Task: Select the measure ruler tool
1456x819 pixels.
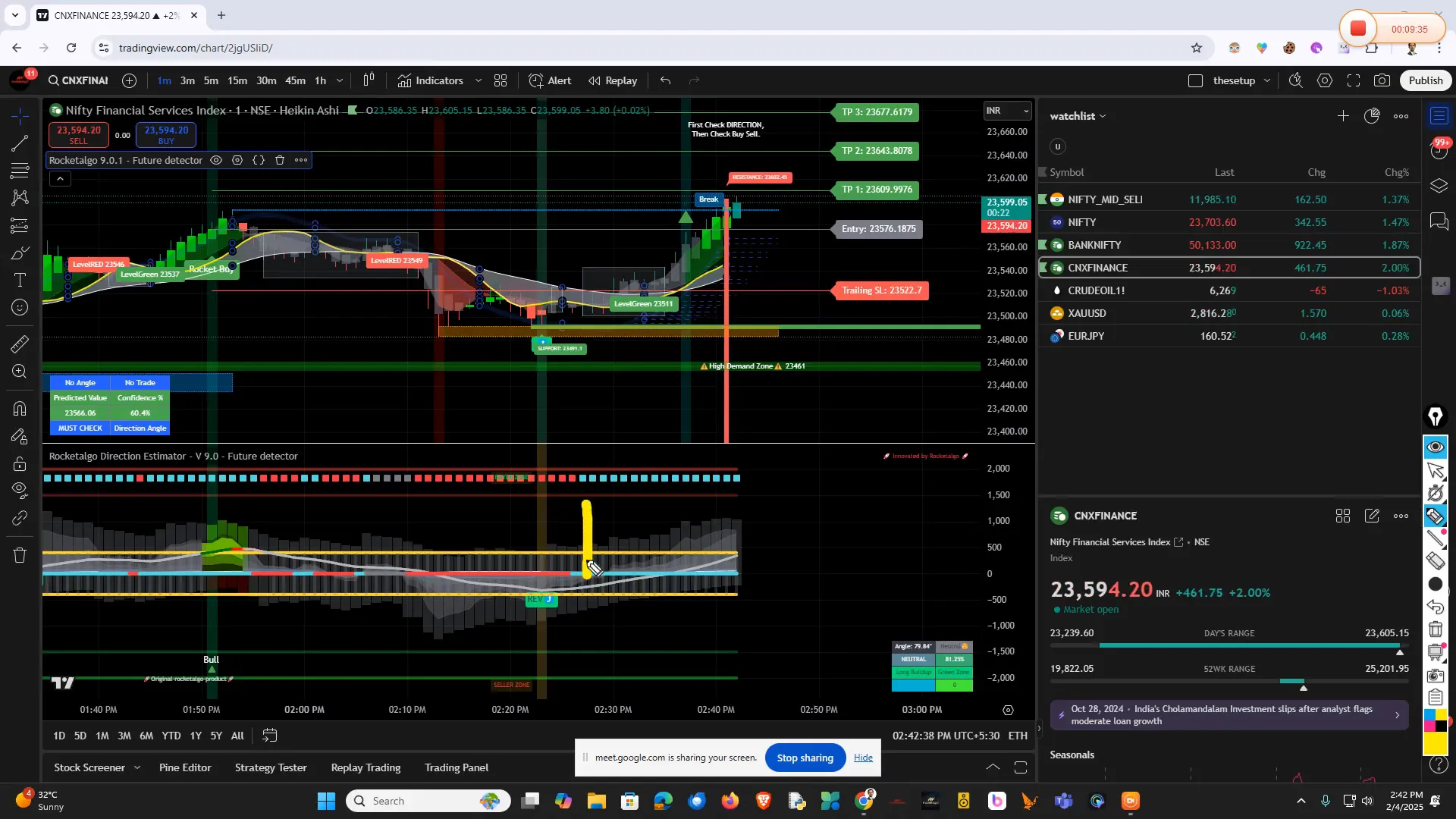Action: click(19, 344)
